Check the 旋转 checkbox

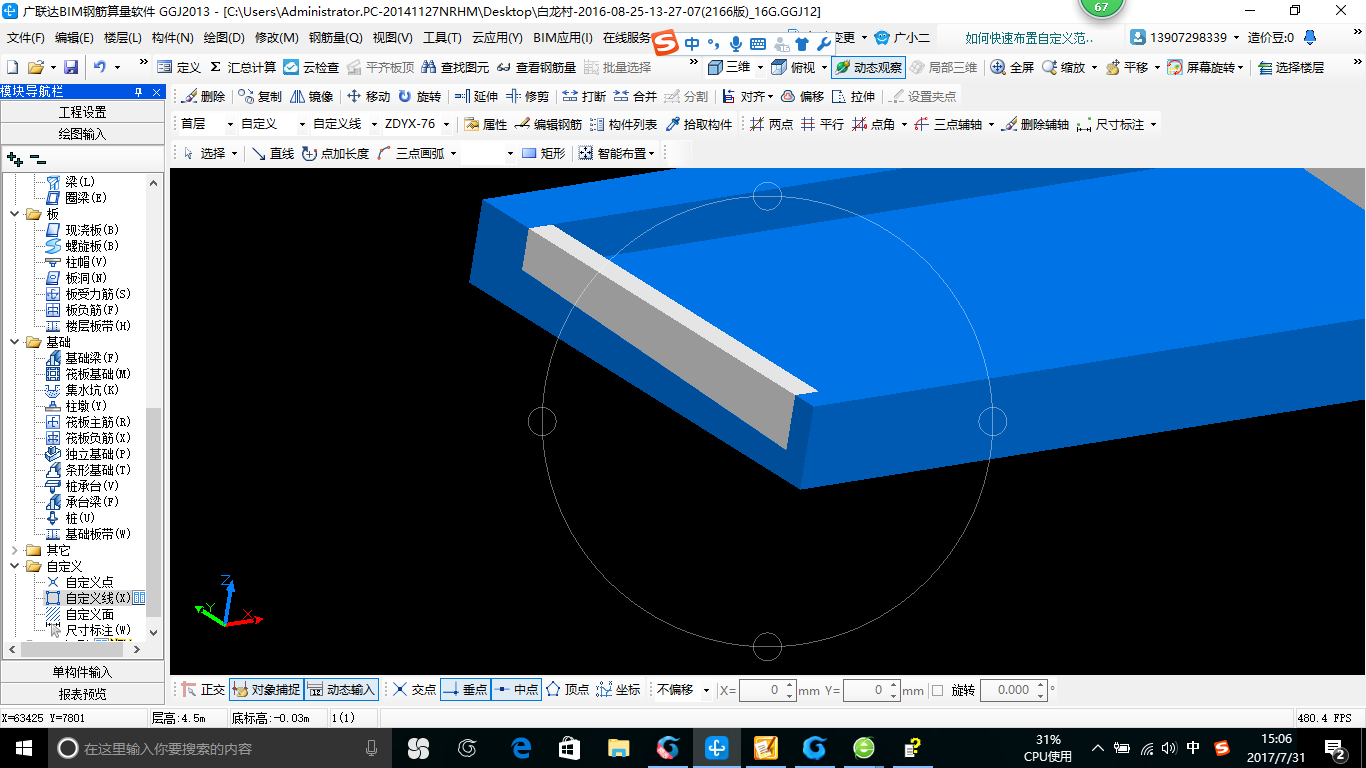click(937, 690)
